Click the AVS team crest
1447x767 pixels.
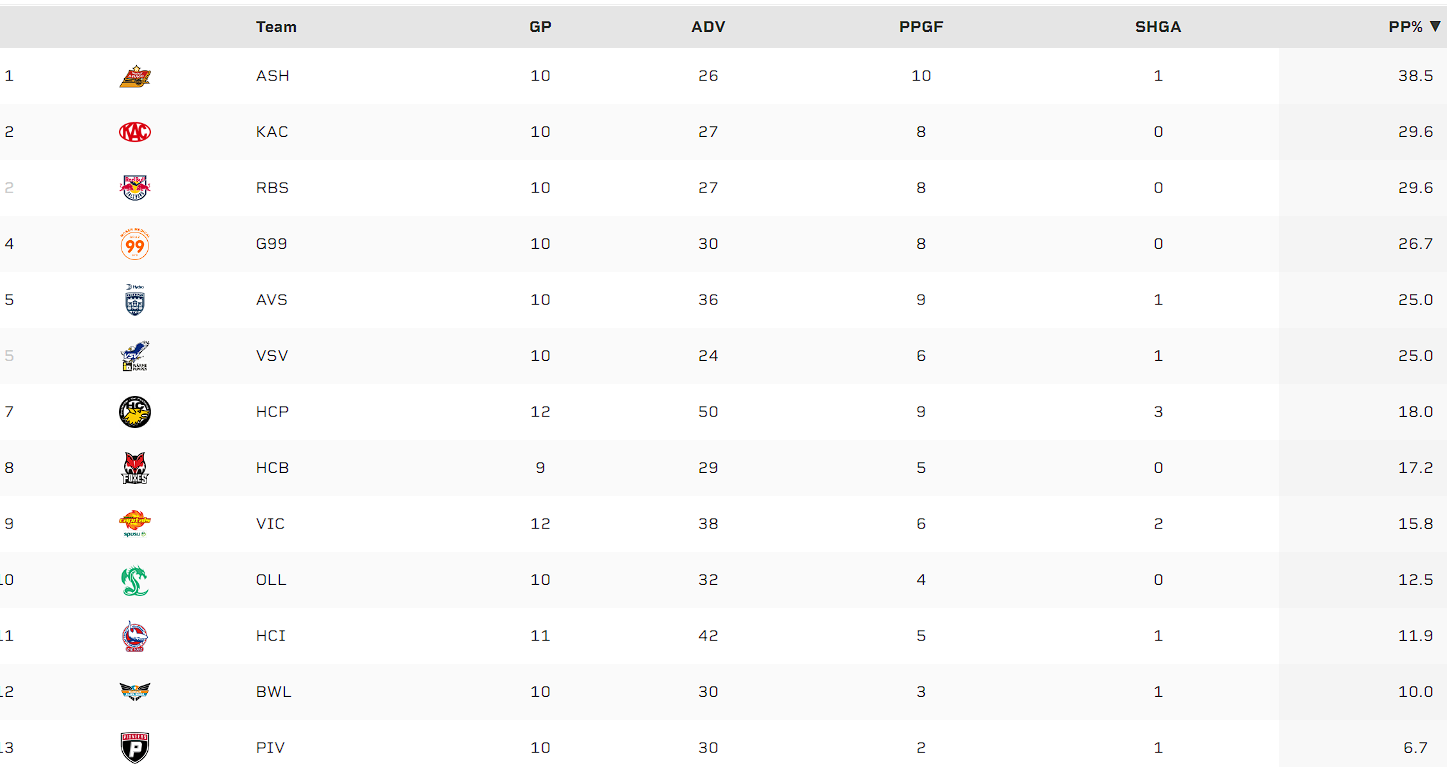135,300
